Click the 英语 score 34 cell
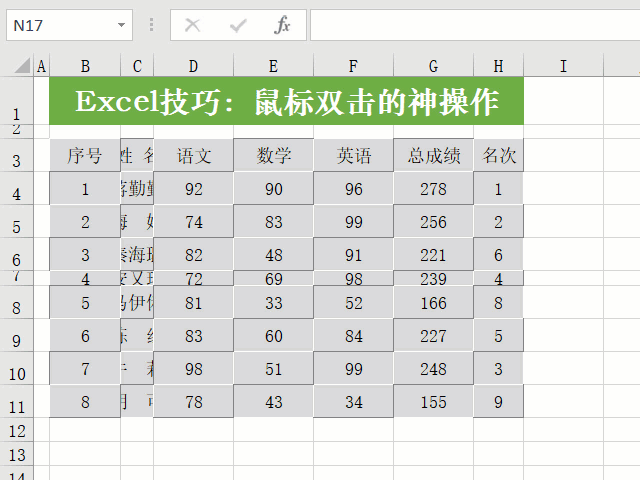The image size is (640, 480). click(353, 402)
